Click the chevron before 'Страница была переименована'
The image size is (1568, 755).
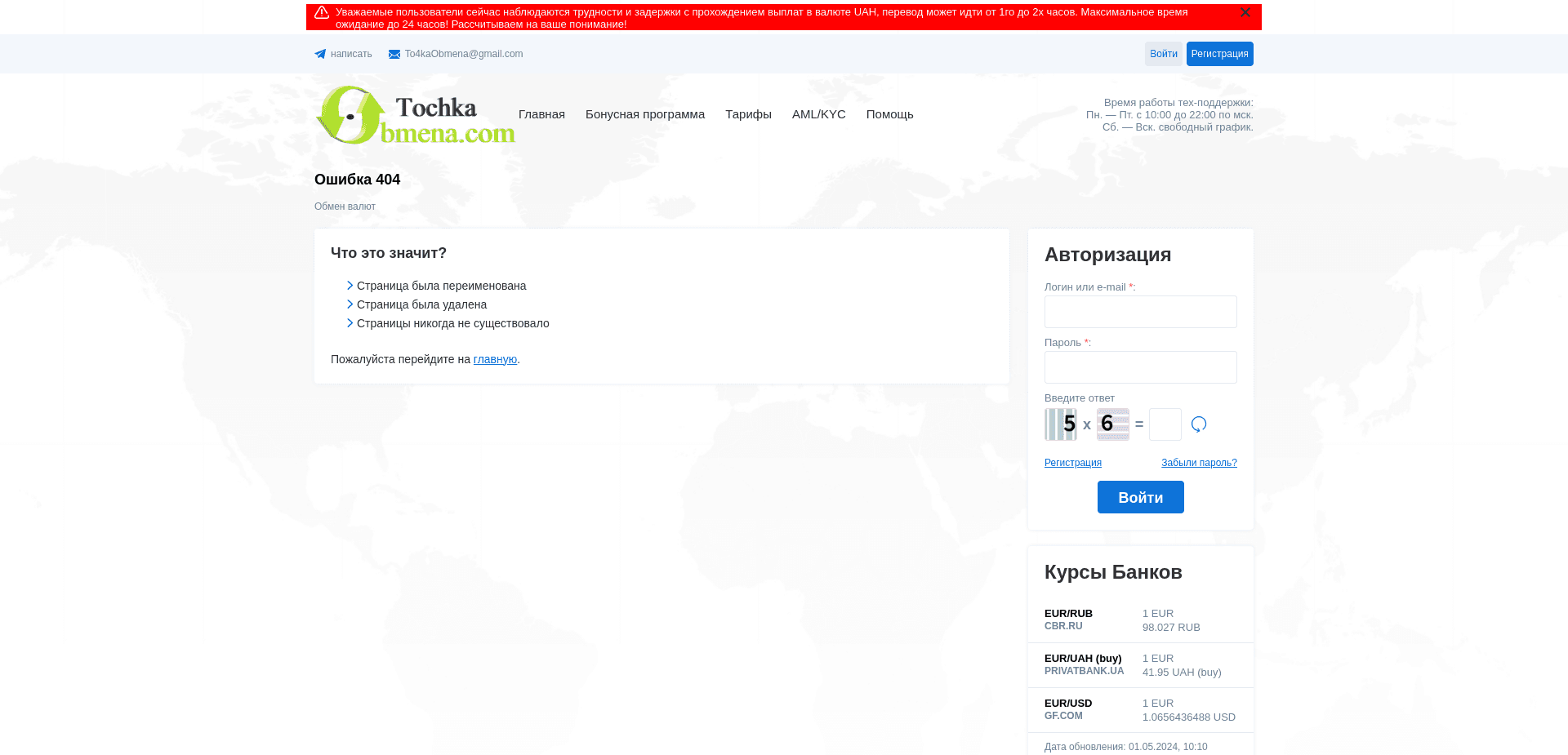[x=349, y=286]
